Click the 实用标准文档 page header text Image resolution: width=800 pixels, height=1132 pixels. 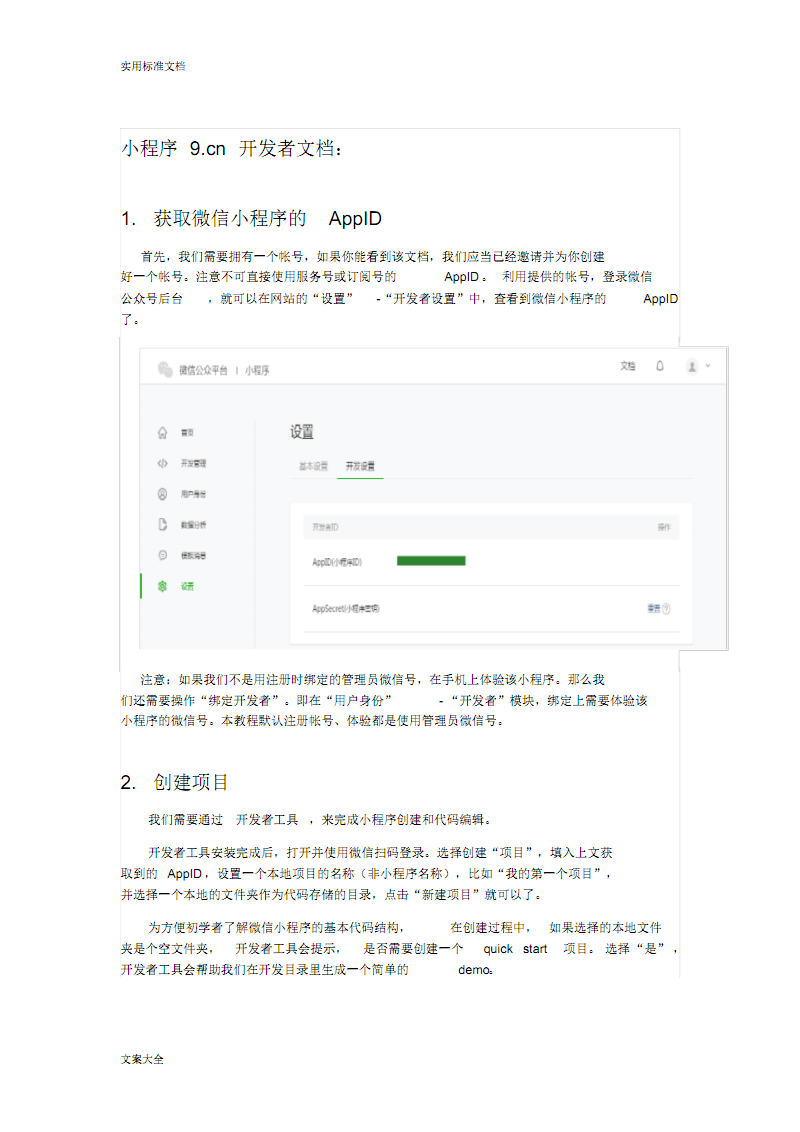[153, 66]
